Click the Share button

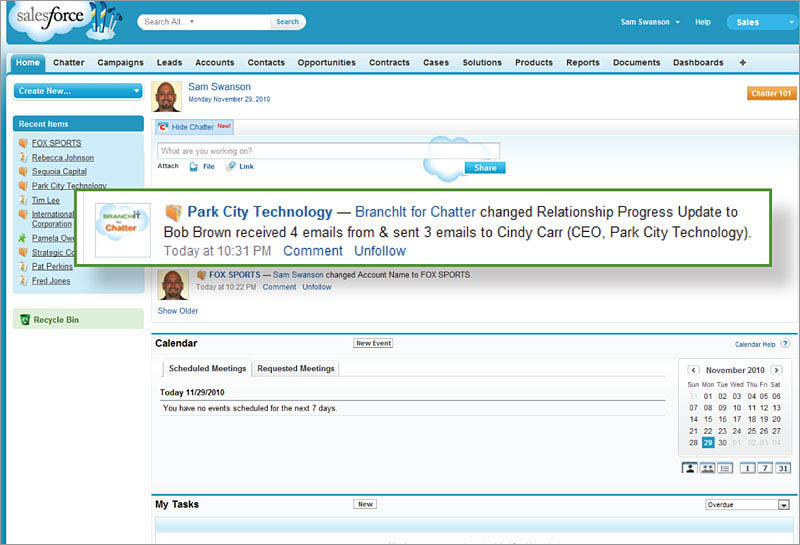pyautogui.click(x=485, y=168)
